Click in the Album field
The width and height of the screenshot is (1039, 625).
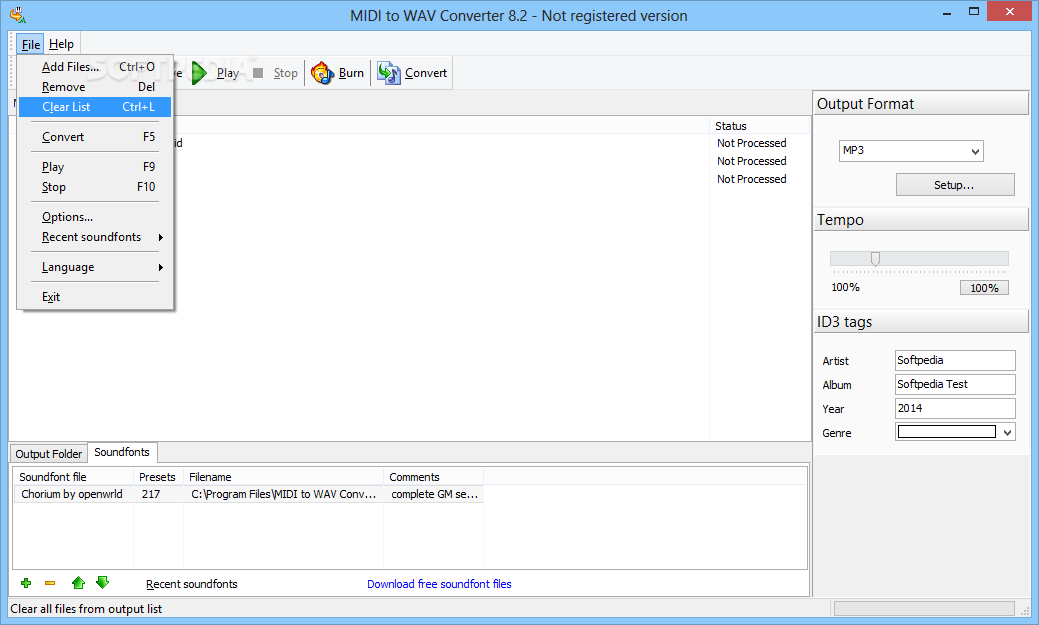pyautogui.click(x=955, y=384)
